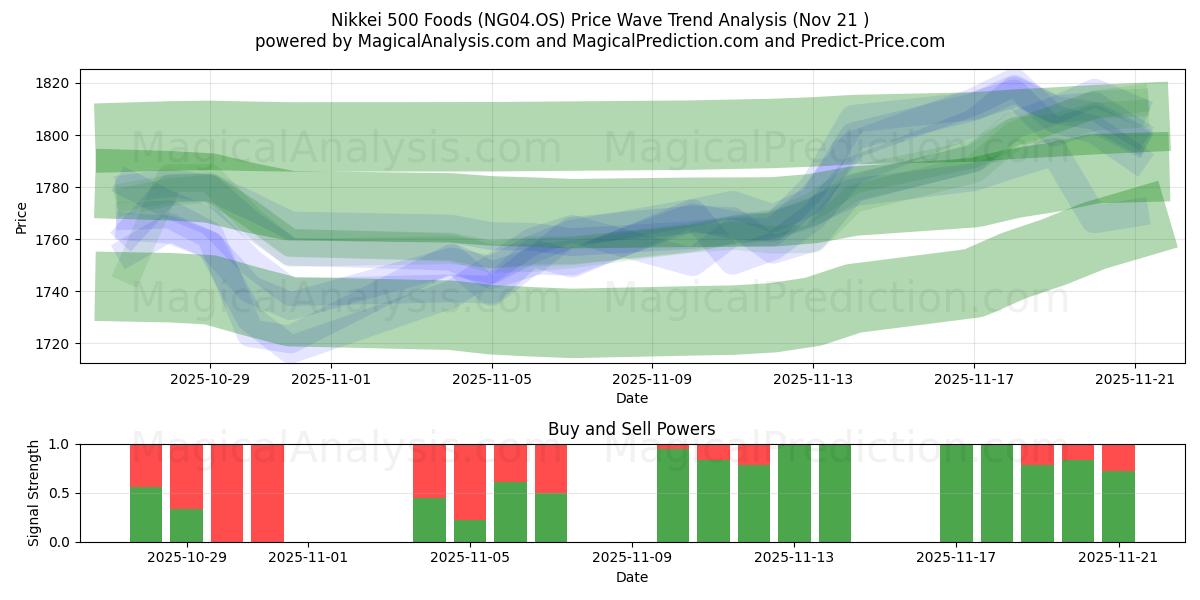1200x600 pixels.
Task: Click the last bar's red sell segment
Action: 1118,457
